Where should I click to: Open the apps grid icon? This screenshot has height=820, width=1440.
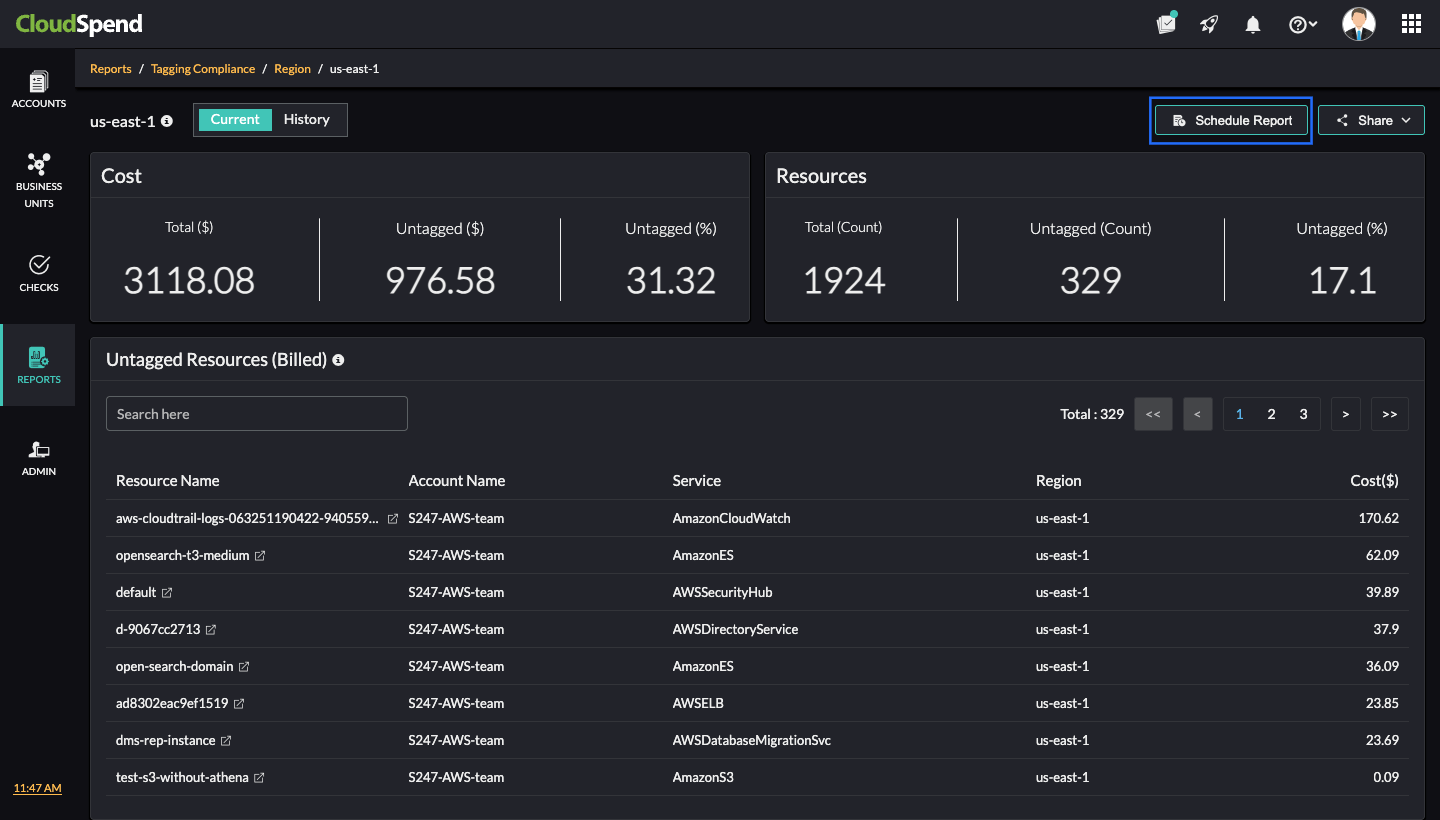pos(1410,23)
